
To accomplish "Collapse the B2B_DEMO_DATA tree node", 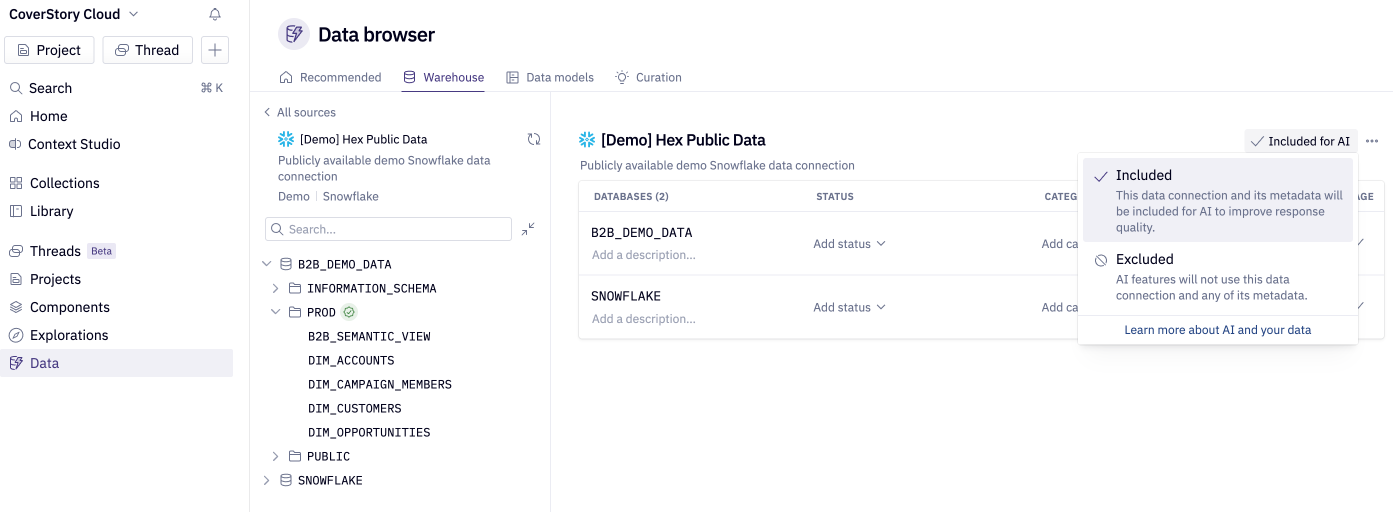I will click(266, 264).
